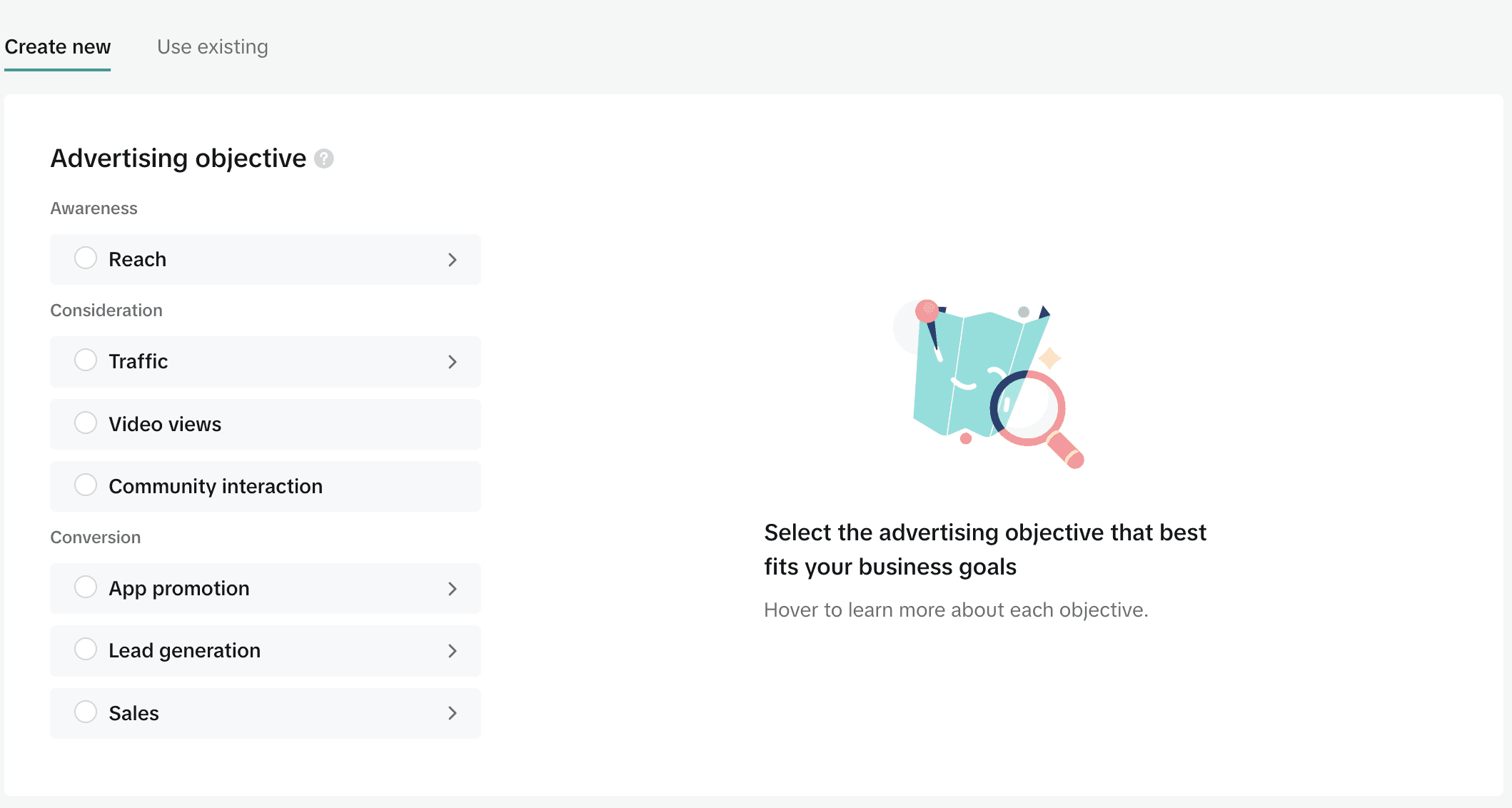Select the Video views objective
The height and width of the screenshot is (808, 1512).
click(x=86, y=423)
